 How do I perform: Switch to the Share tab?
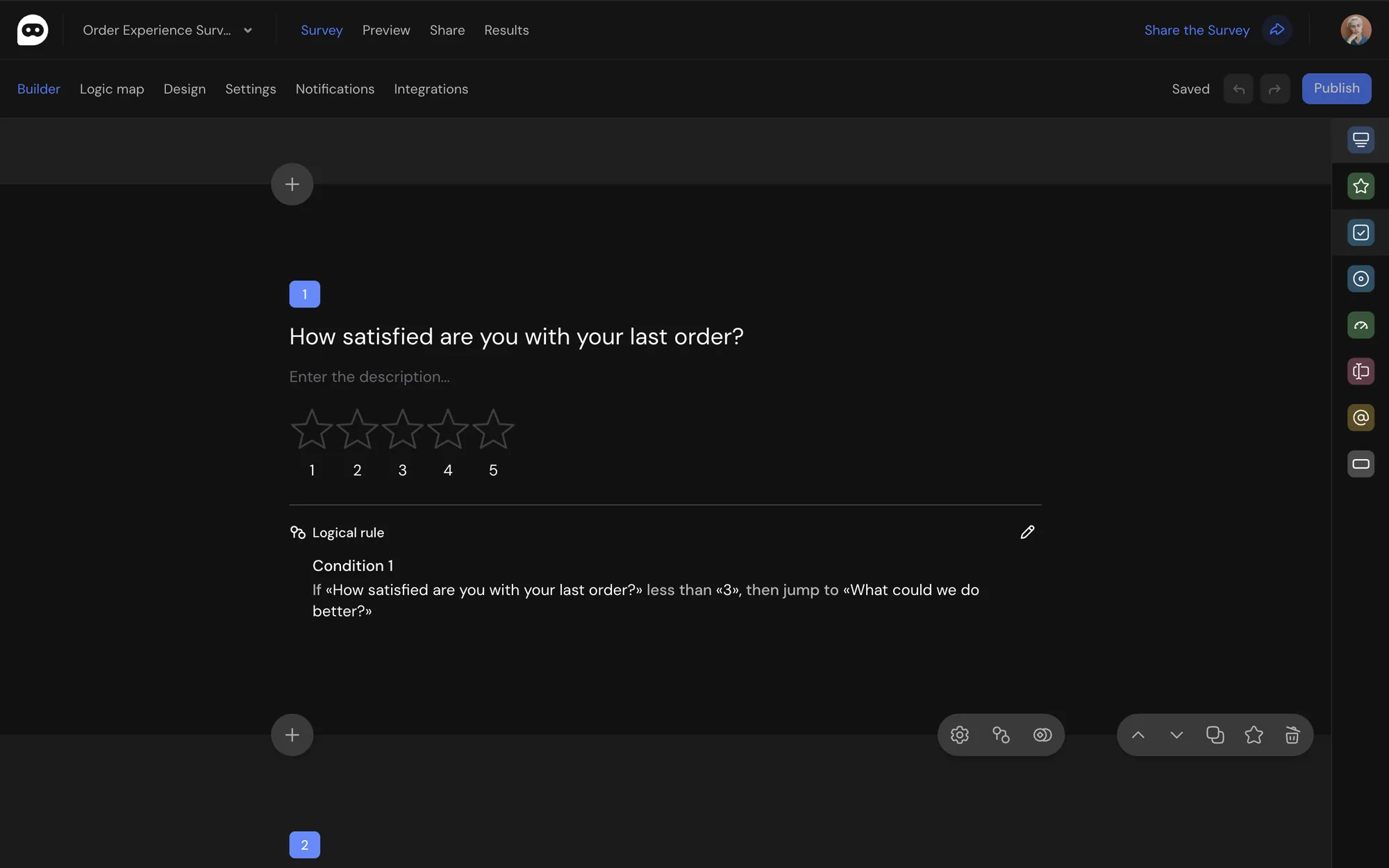447,30
